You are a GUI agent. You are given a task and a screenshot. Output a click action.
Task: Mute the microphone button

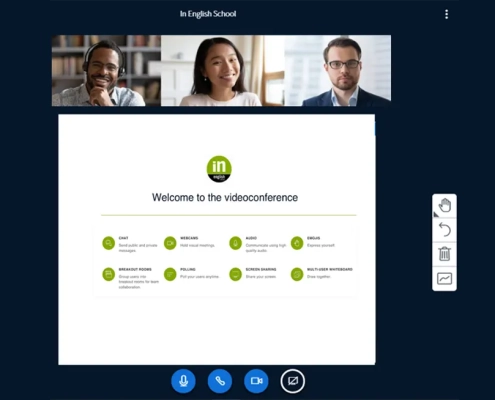tap(183, 381)
